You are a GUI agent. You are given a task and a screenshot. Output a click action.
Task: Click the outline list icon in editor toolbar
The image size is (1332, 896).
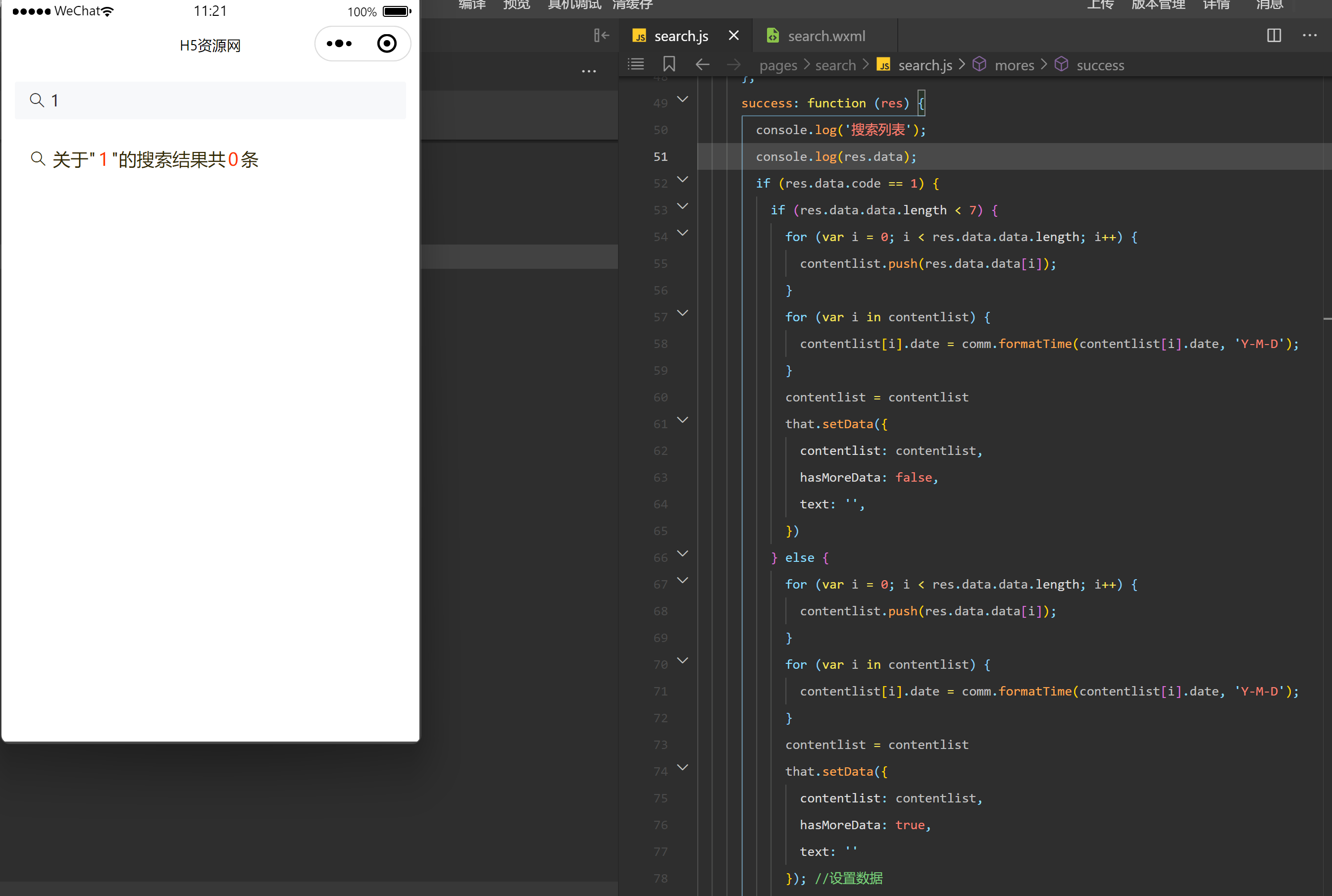click(x=635, y=64)
